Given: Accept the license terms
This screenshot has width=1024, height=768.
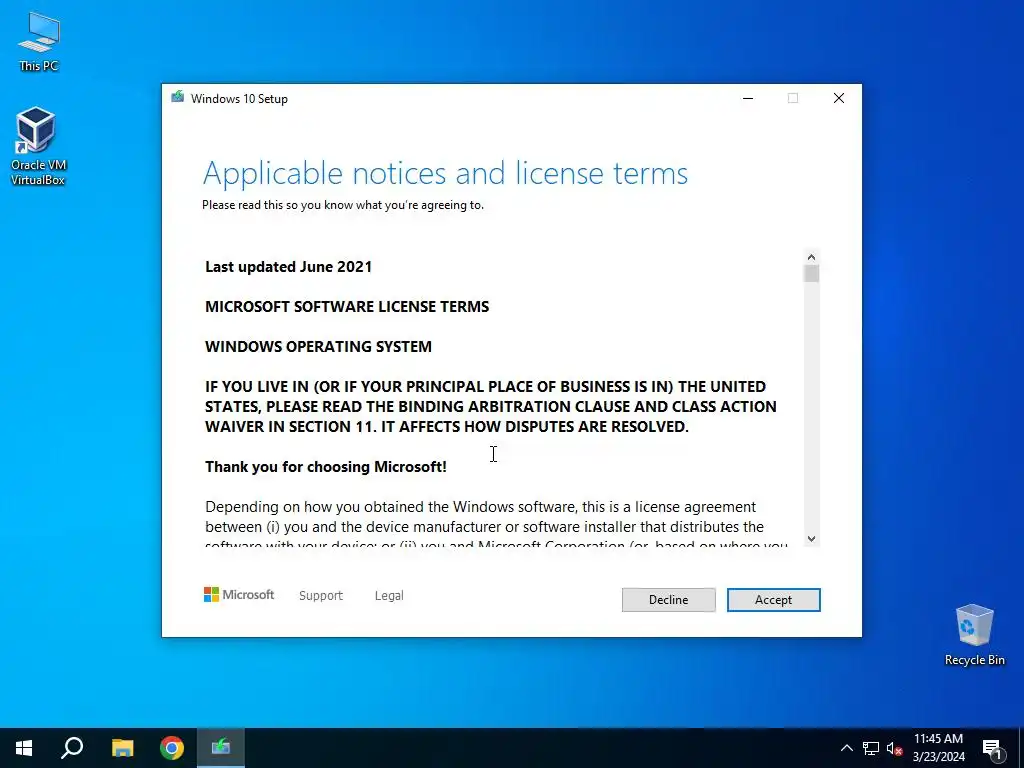Looking at the screenshot, I should 773,600.
